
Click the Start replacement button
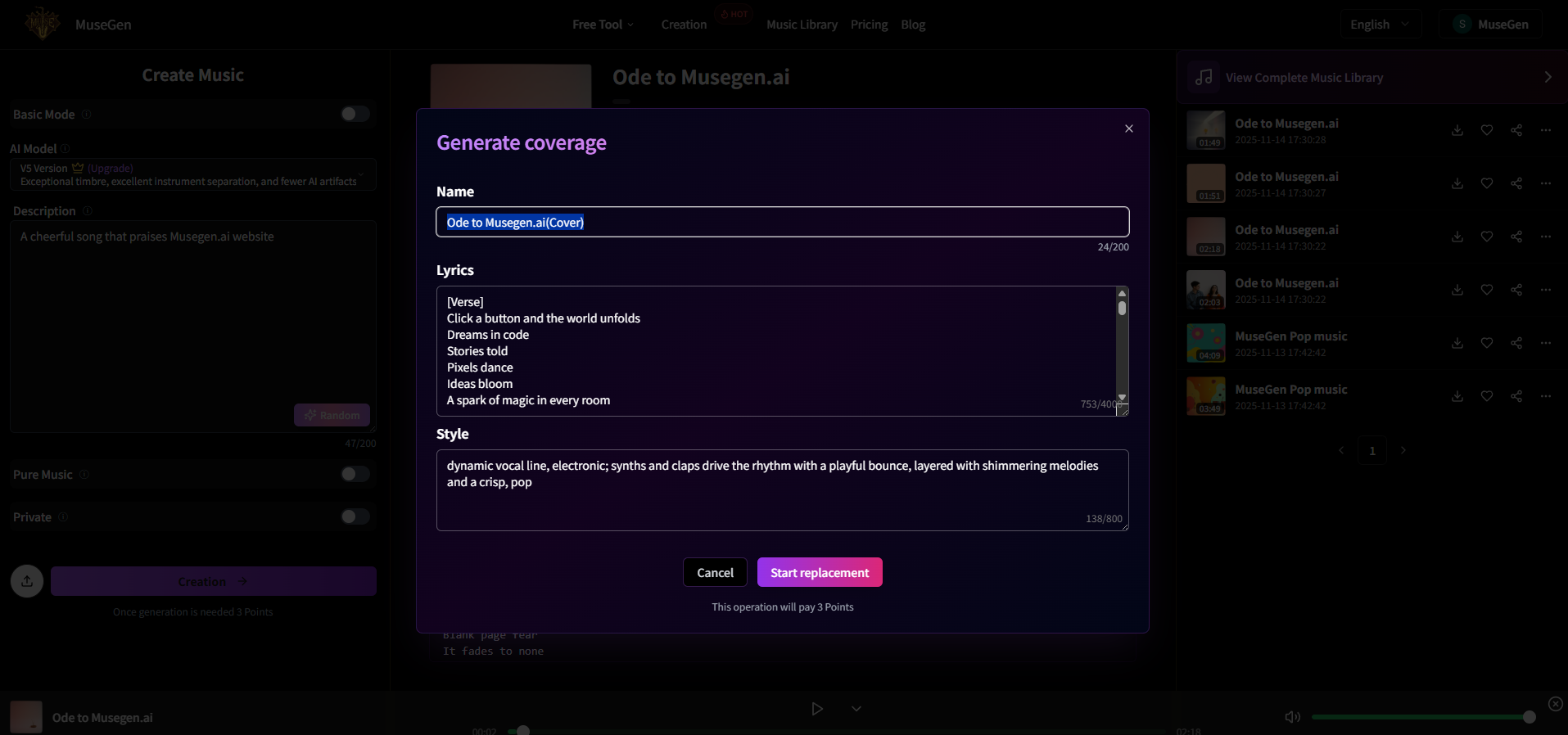820,572
